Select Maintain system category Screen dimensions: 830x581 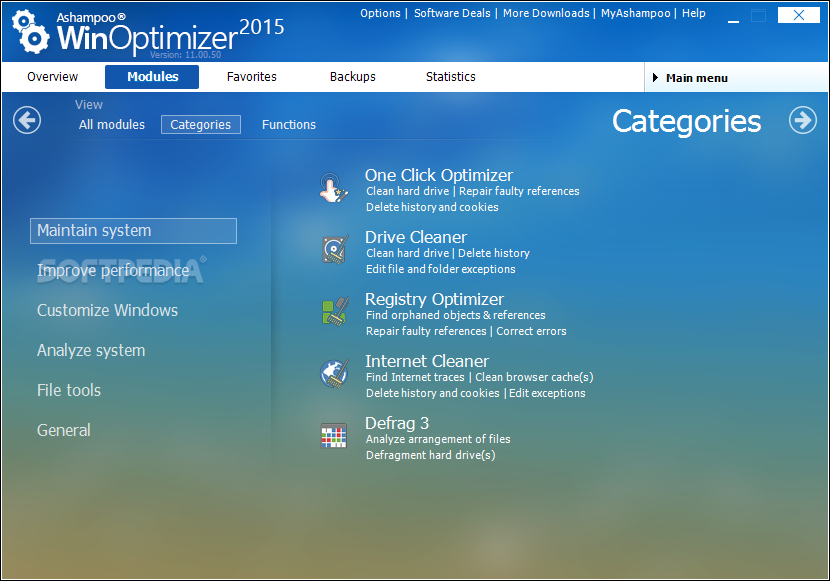coord(133,231)
